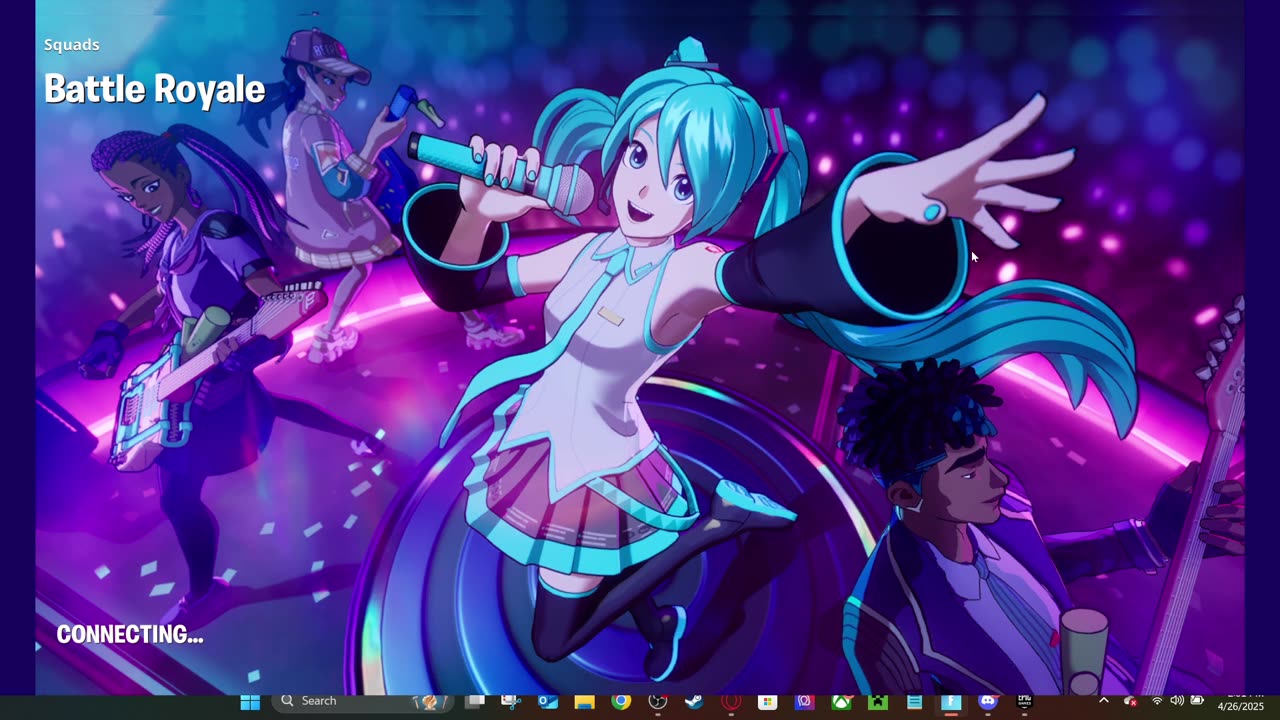Open Steam from the taskbar
Viewport: 1280px width, 720px height.
(x=694, y=702)
